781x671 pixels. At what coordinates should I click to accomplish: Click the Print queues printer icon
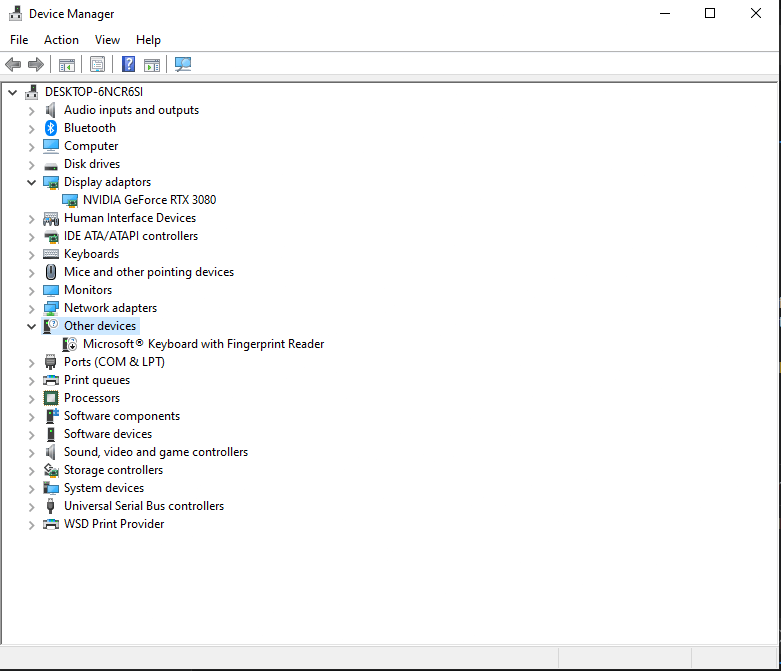click(x=51, y=381)
